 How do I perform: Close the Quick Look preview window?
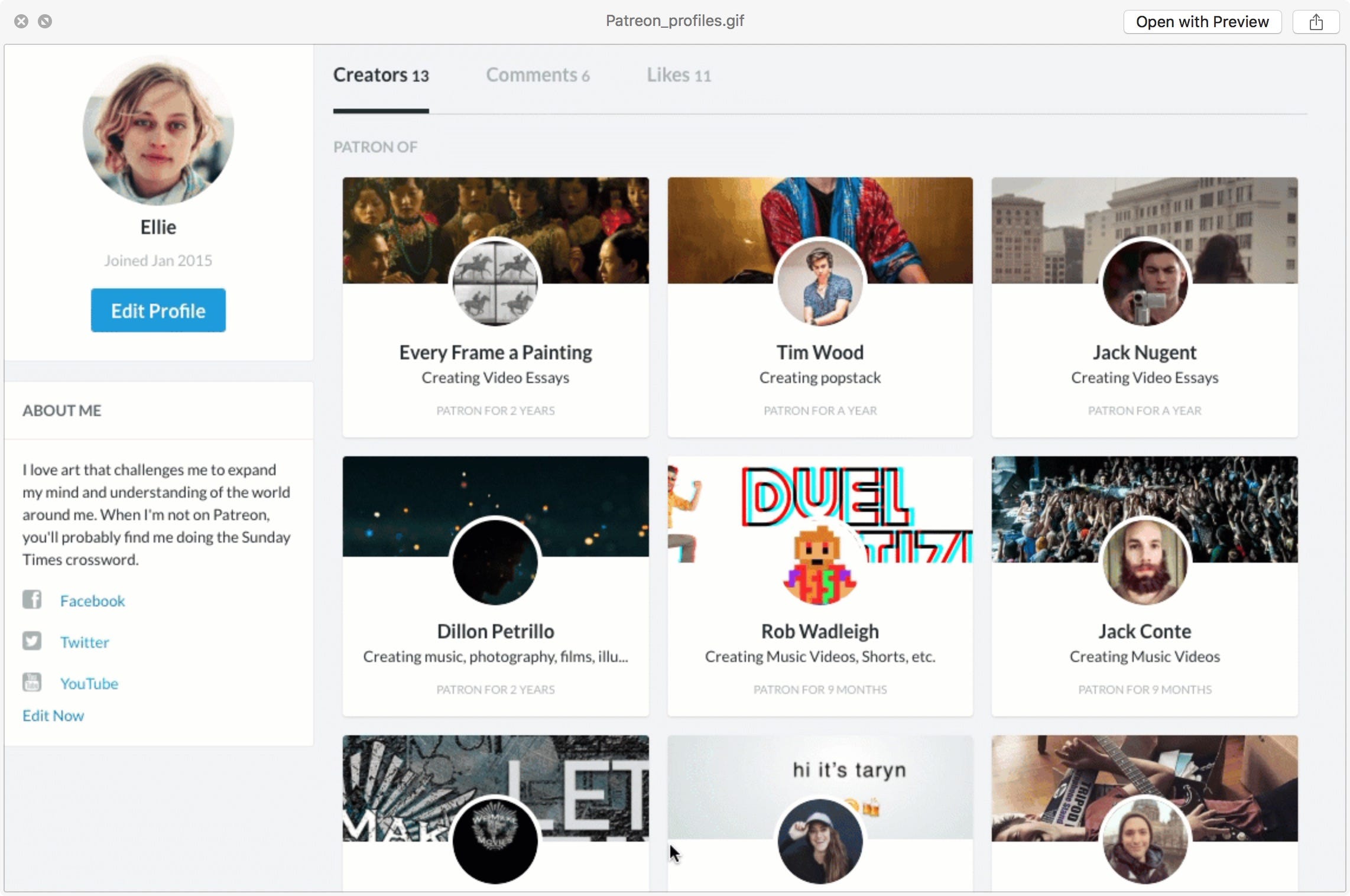point(21,21)
